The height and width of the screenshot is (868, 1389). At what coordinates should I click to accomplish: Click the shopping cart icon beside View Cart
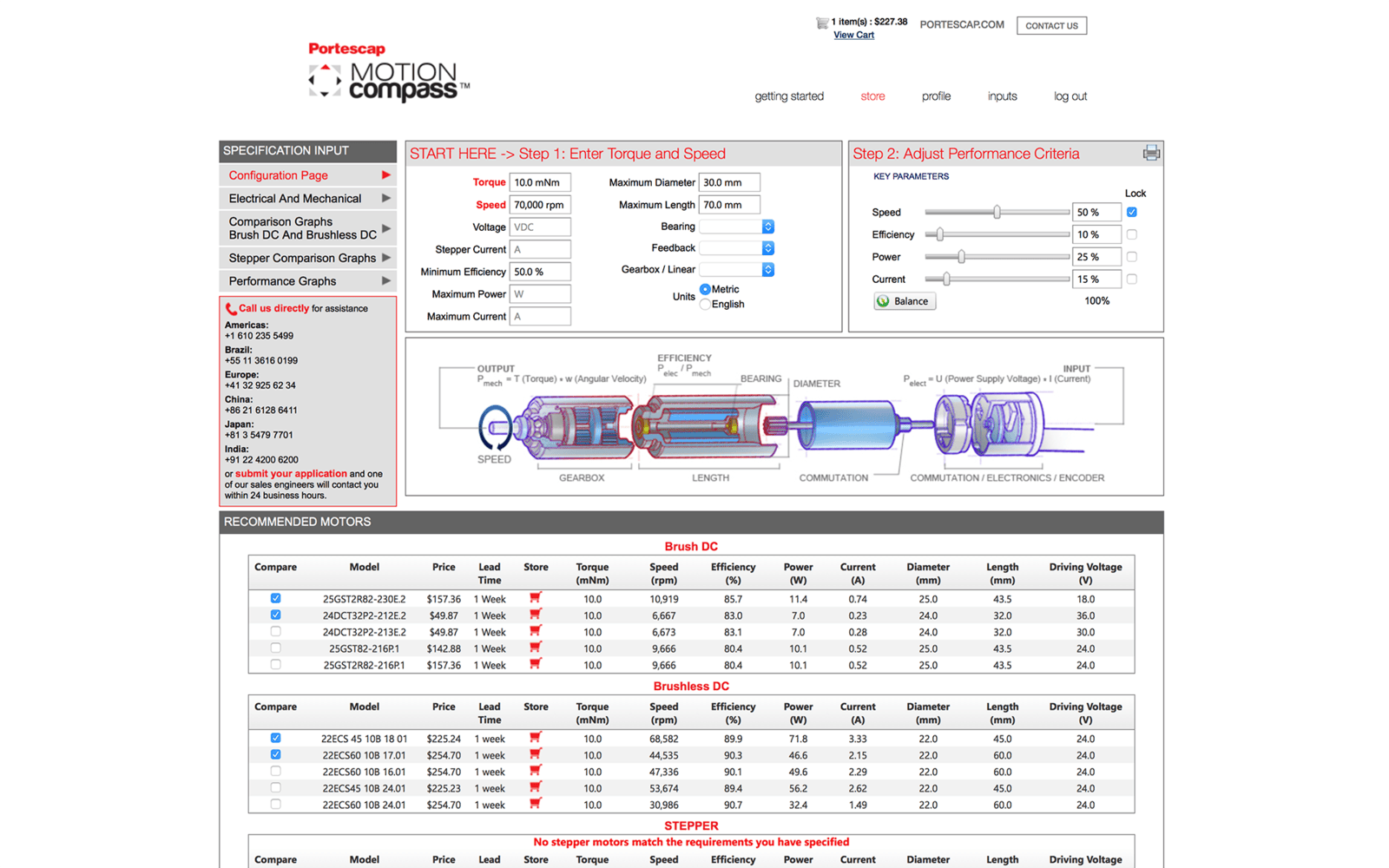pyautogui.click(x=821, y=23)
